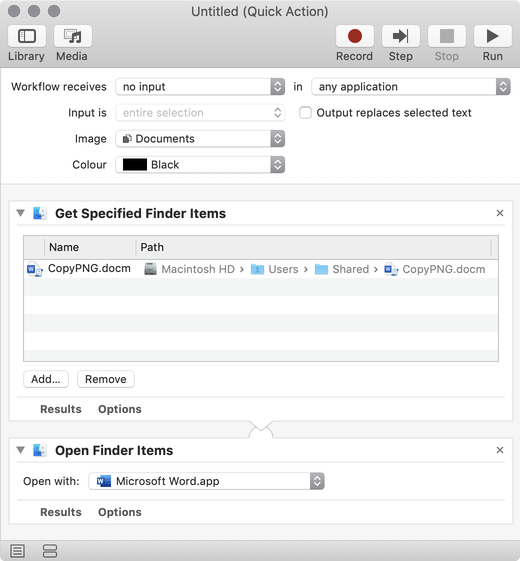520x561 pixels.
Task: Sort by the Name column header
Action: [90, 247]
